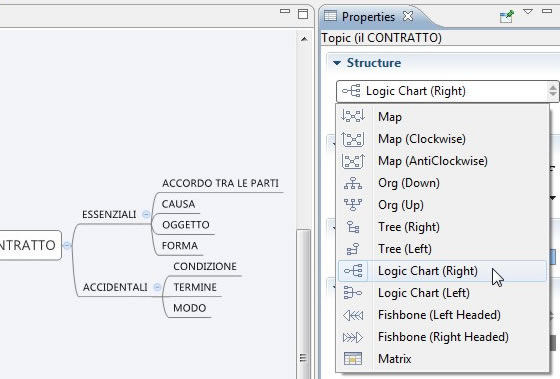The image size is (560, 379).
Task: Minimize the mind map editor pane
Action: pos(285,11)
